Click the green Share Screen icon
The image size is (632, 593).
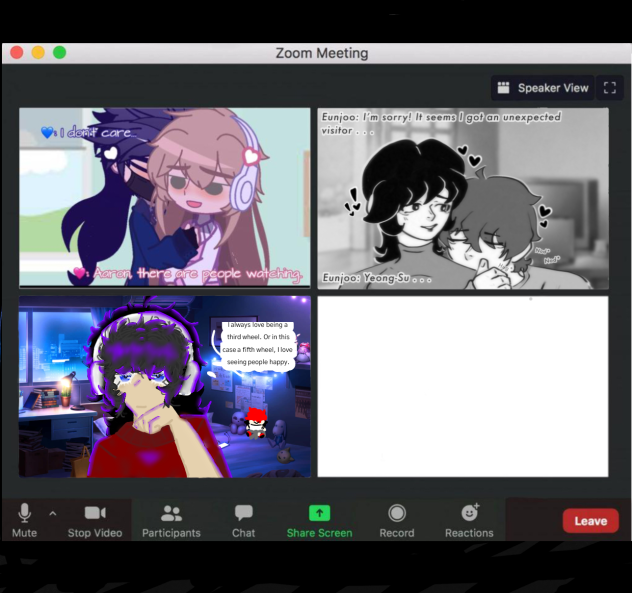[319, 514]
